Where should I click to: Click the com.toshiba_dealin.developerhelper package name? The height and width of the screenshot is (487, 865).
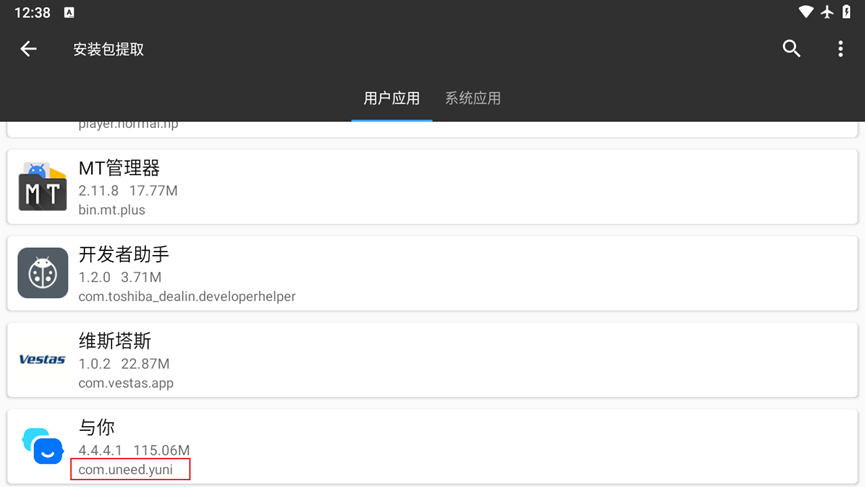(x=187, y=296)
